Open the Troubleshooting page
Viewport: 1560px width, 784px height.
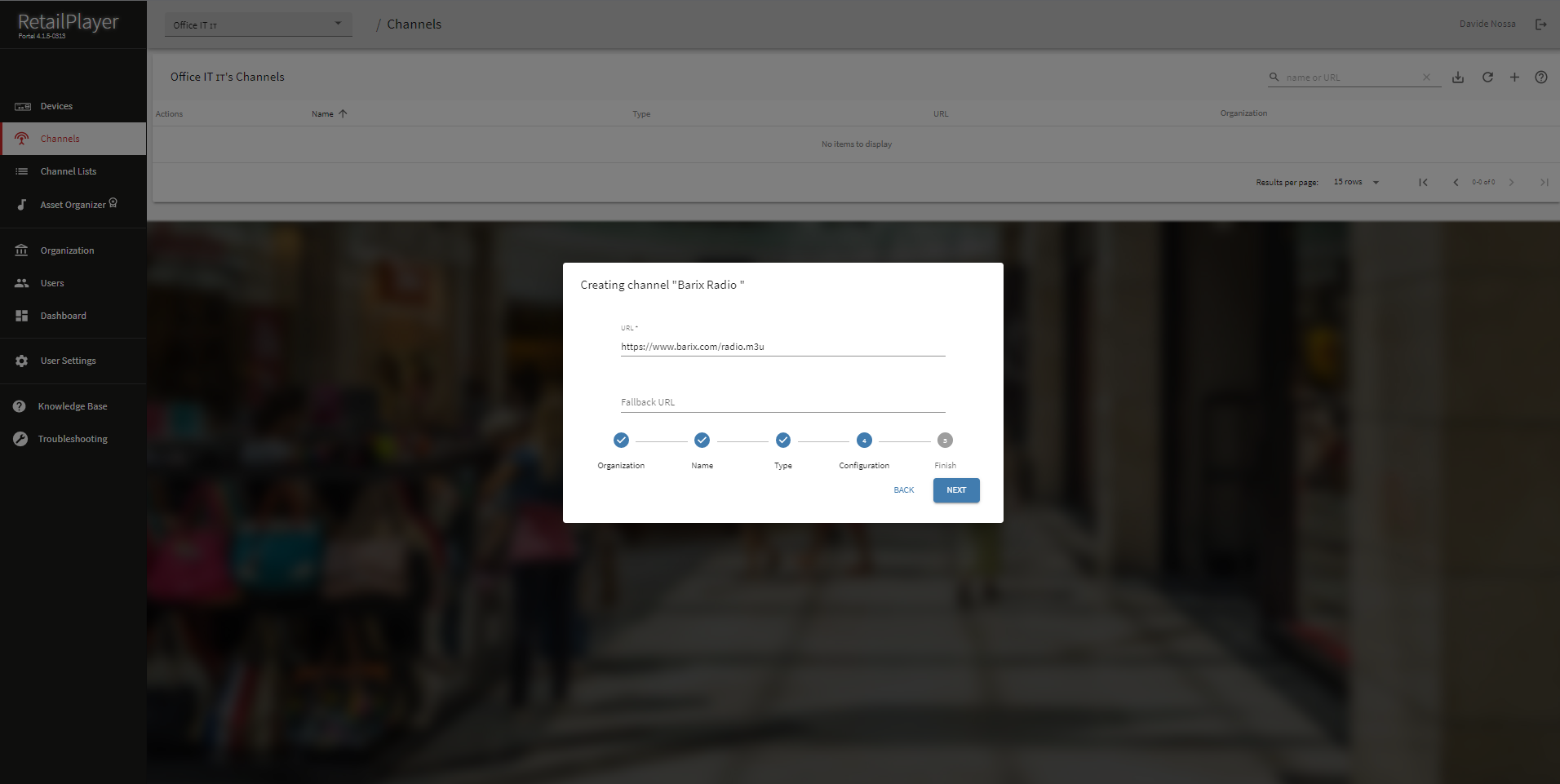(x=73, y=439)
